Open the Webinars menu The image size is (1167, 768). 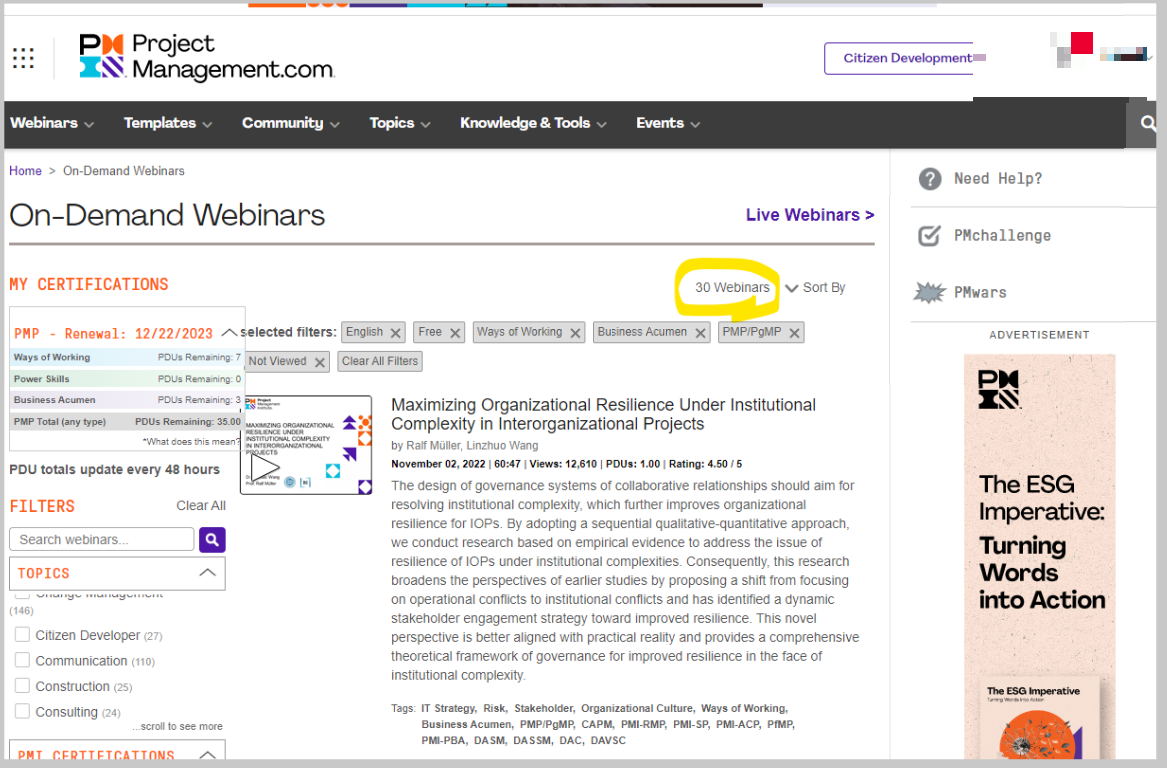pos(52,124)
